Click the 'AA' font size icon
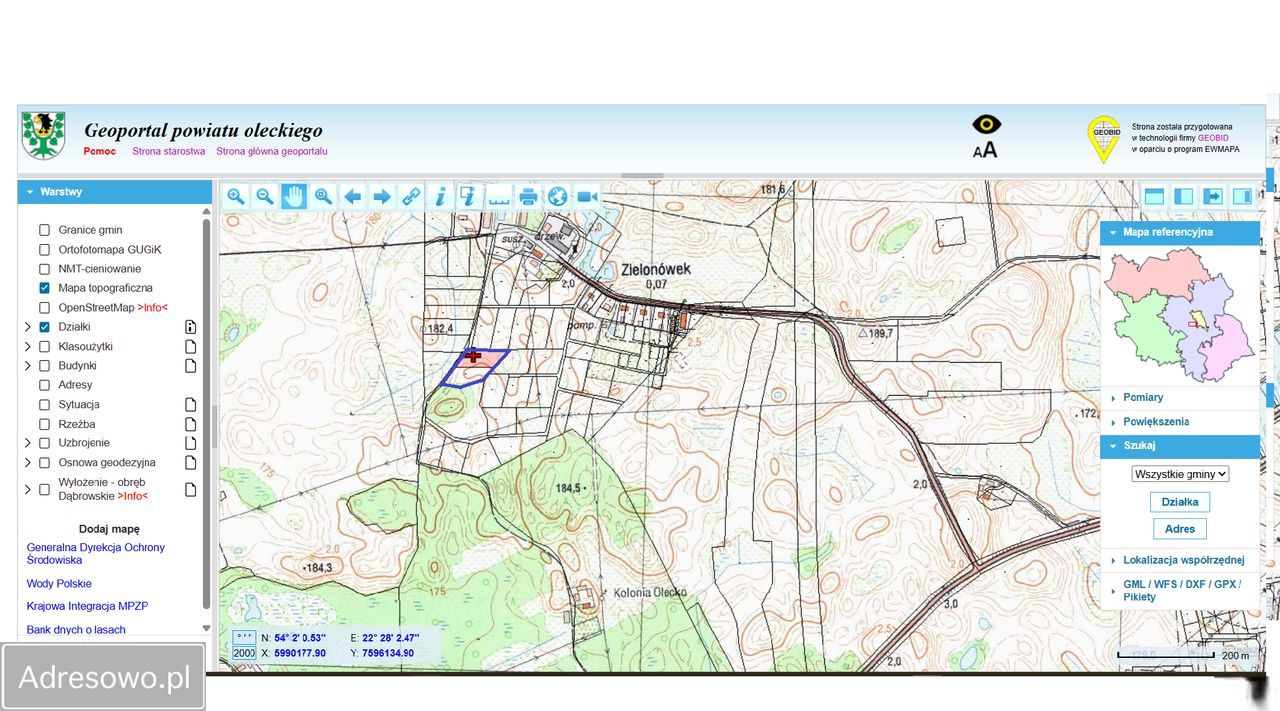This screenshot has width=1280, height=711. (985, 150)
